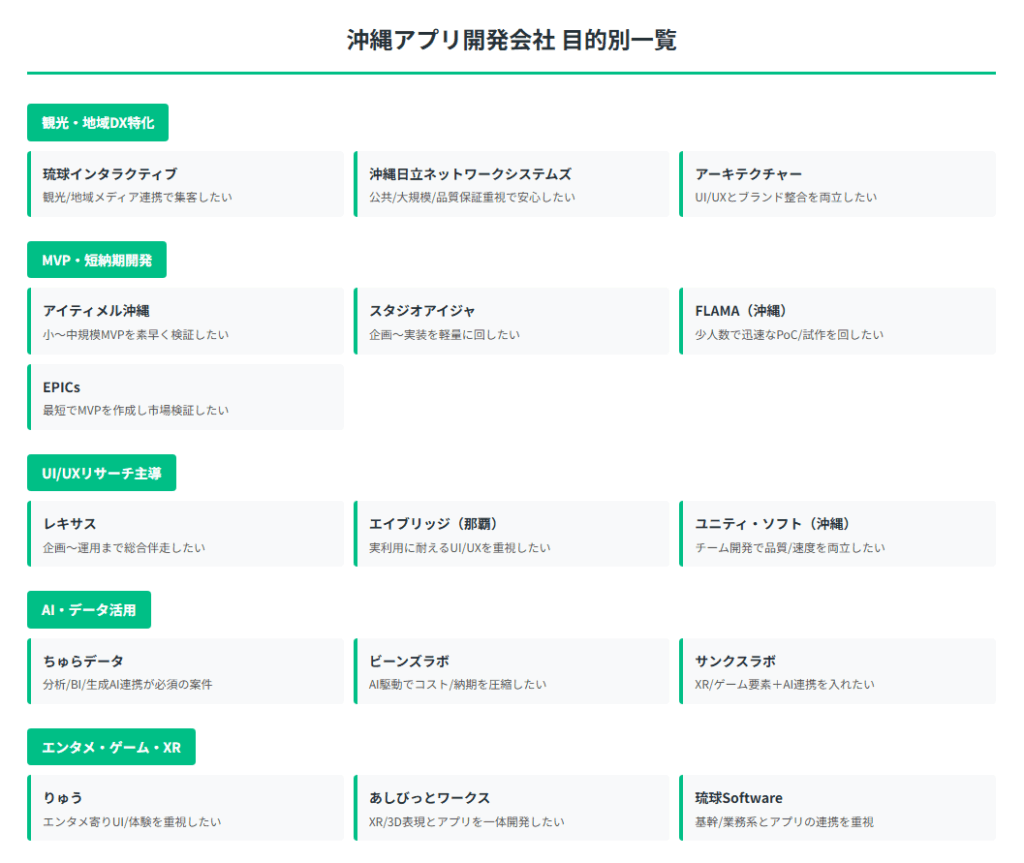Click description 分析/BI/生成AI連携が必須の案件
Viewport: 1024px width, 863px height.
[127, 685]
